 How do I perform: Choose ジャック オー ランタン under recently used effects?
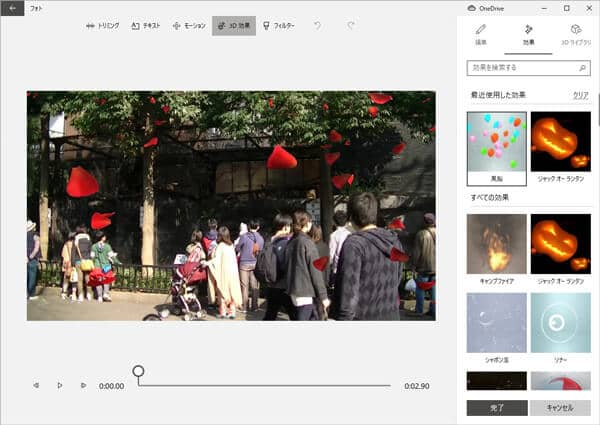point(561,148)
